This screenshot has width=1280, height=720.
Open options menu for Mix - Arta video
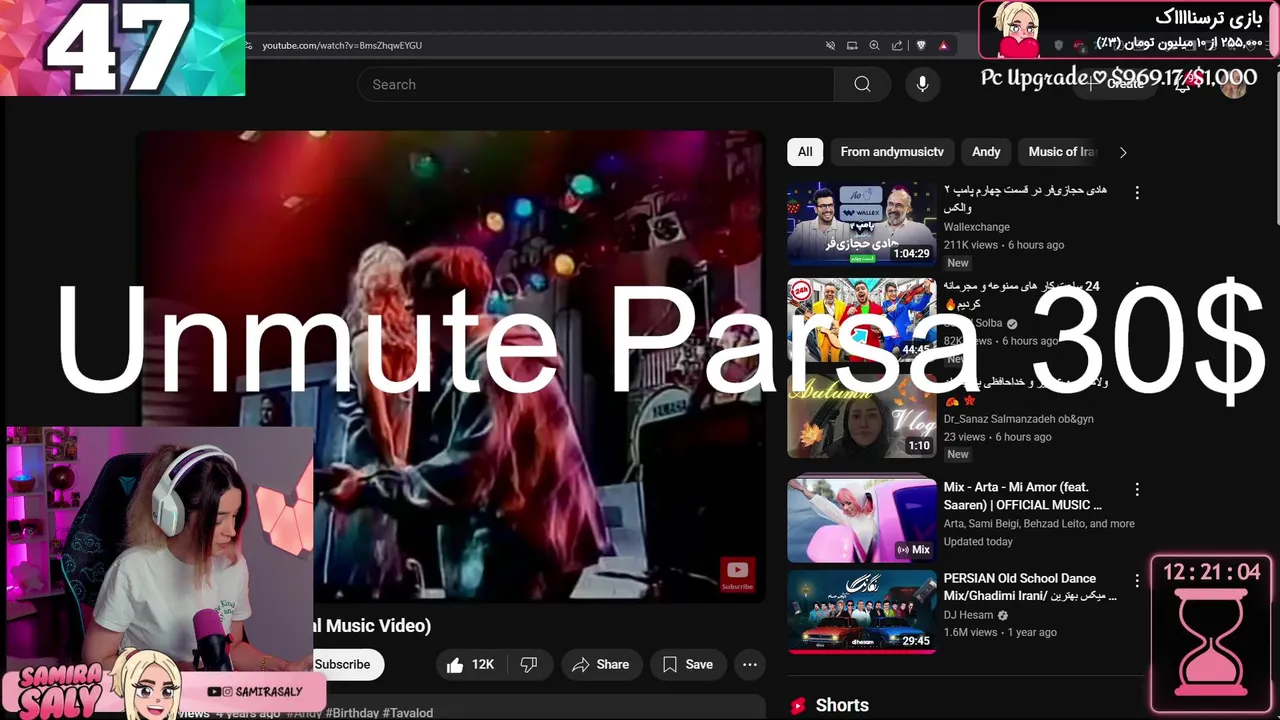pyautogui.click(x=1136, y=489)
